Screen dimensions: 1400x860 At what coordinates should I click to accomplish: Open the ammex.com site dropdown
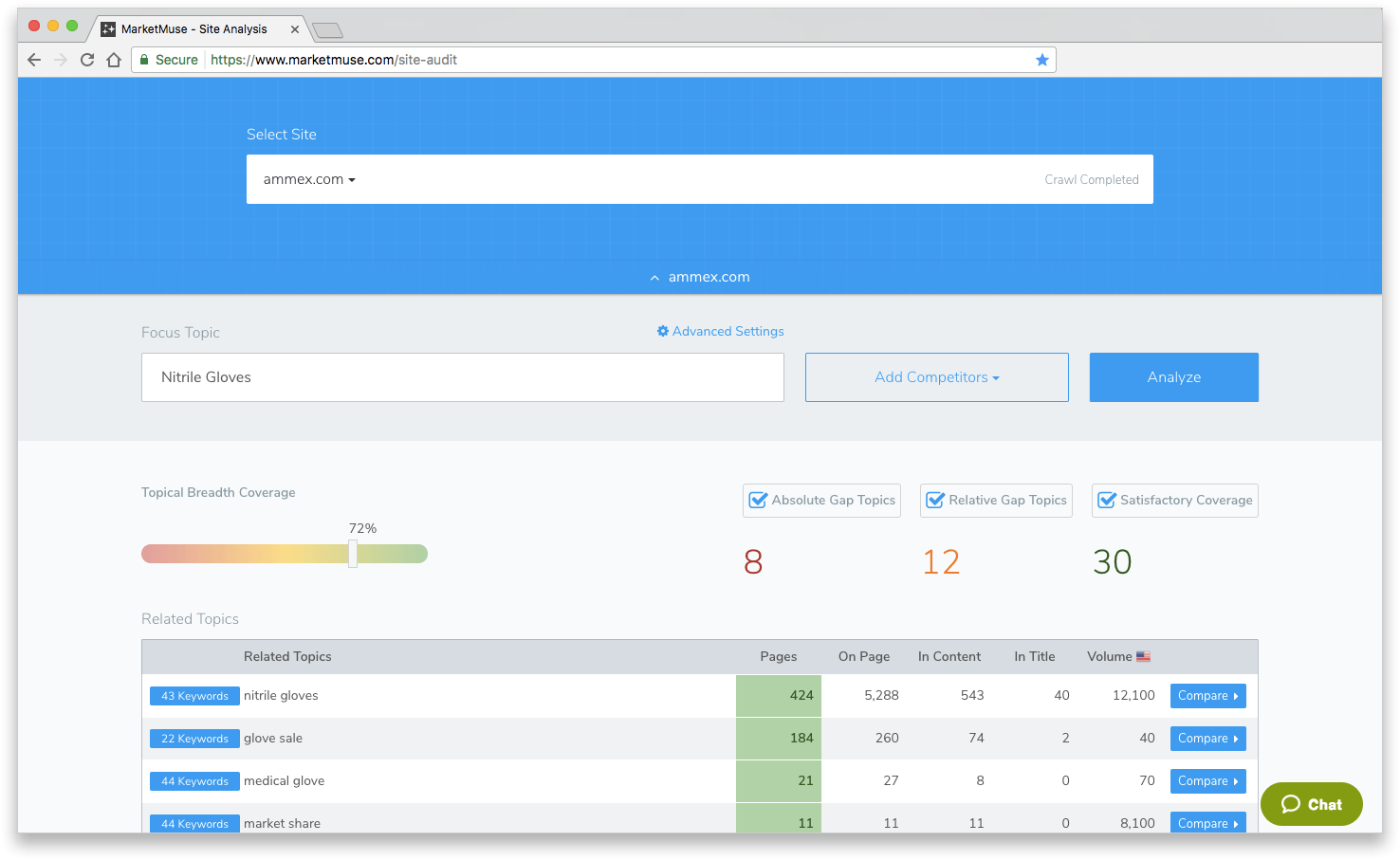click(309, 179)
